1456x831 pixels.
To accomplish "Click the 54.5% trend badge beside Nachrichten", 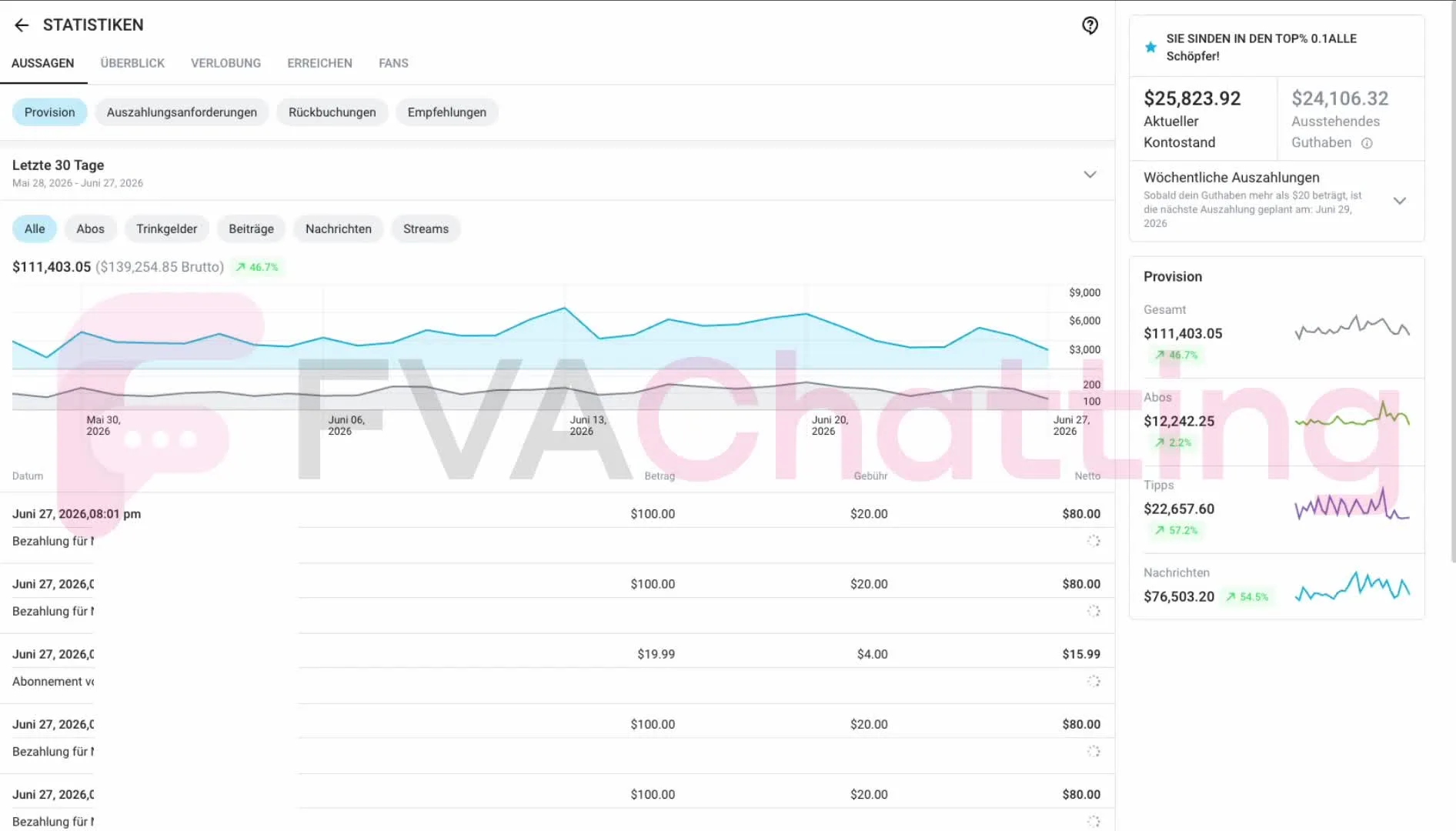I will click(x=1247, y=596).
